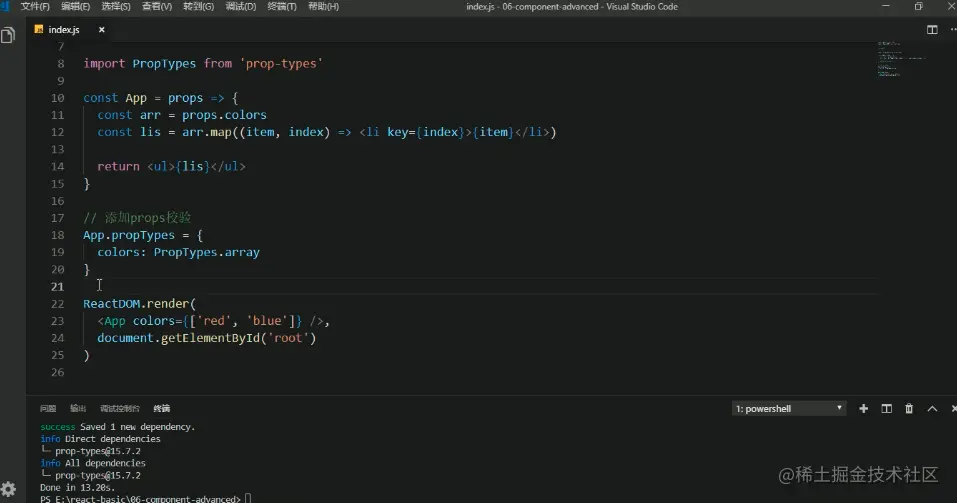
Task: Kill the terminal with the trash icon
Action: coord(909,408)
